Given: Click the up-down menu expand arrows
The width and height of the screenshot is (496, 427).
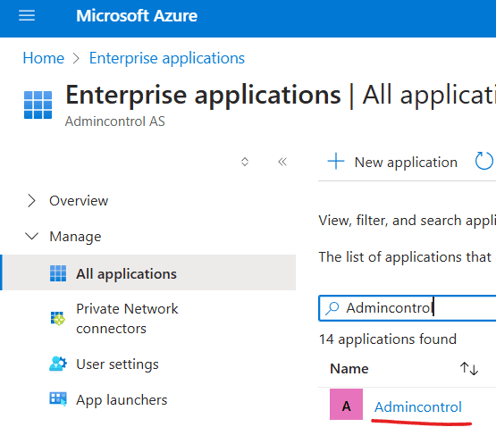Looking at the screenshot, I should click(245, 162).
